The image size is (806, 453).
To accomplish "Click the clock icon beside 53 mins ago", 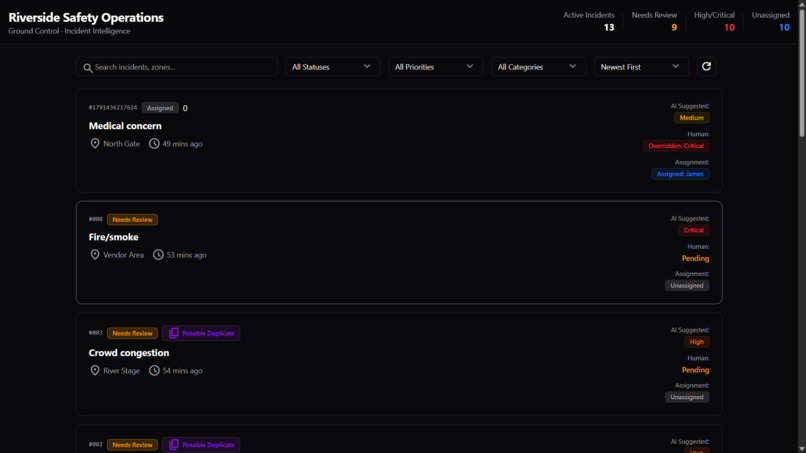I will point(158,255).
